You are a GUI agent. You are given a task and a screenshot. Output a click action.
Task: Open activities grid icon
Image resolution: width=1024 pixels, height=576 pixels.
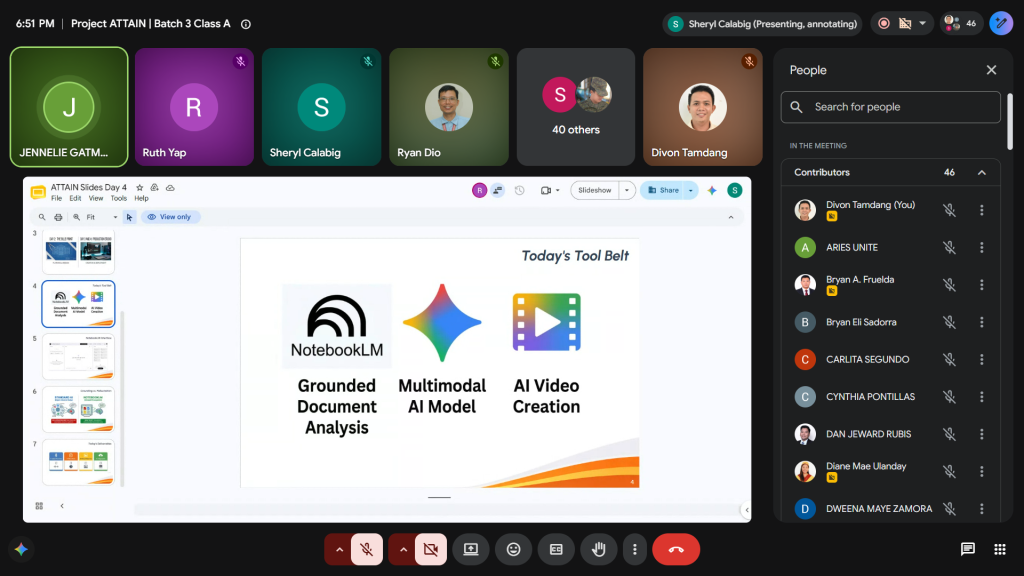[1000, 549]
